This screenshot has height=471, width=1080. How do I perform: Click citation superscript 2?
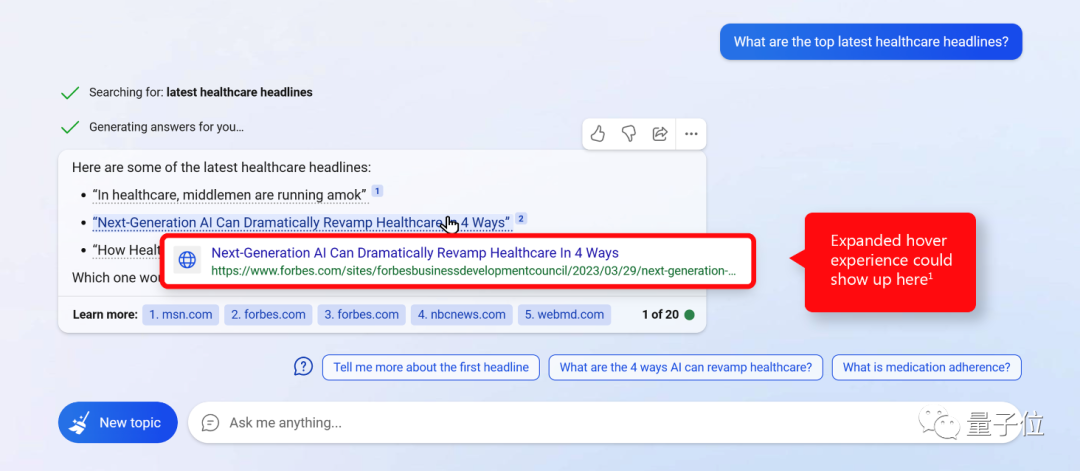[x=521, y=218]
